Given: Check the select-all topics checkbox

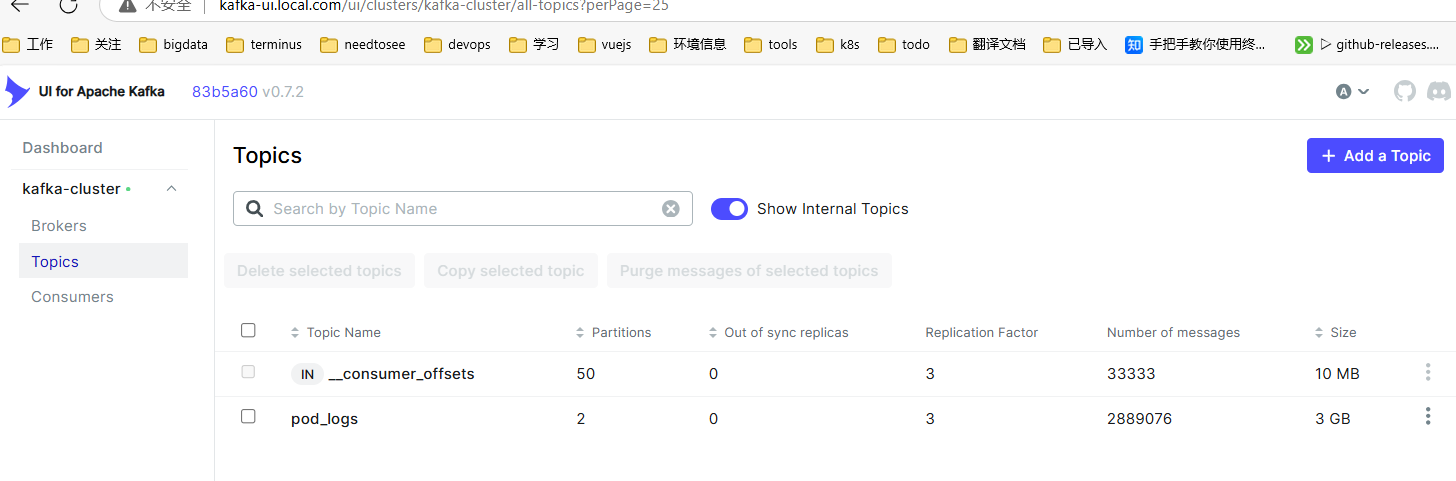Looking at the screenshot, I should [x=248, y=331].
